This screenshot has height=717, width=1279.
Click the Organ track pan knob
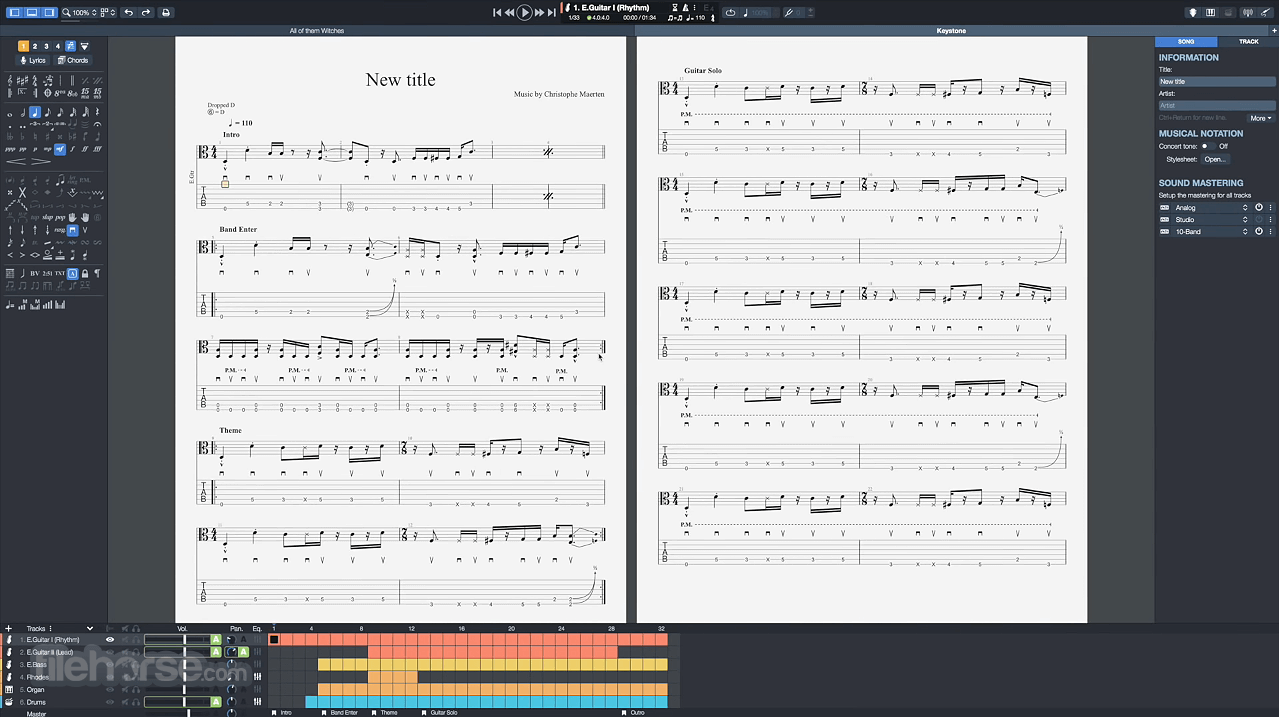coord(232,690)
